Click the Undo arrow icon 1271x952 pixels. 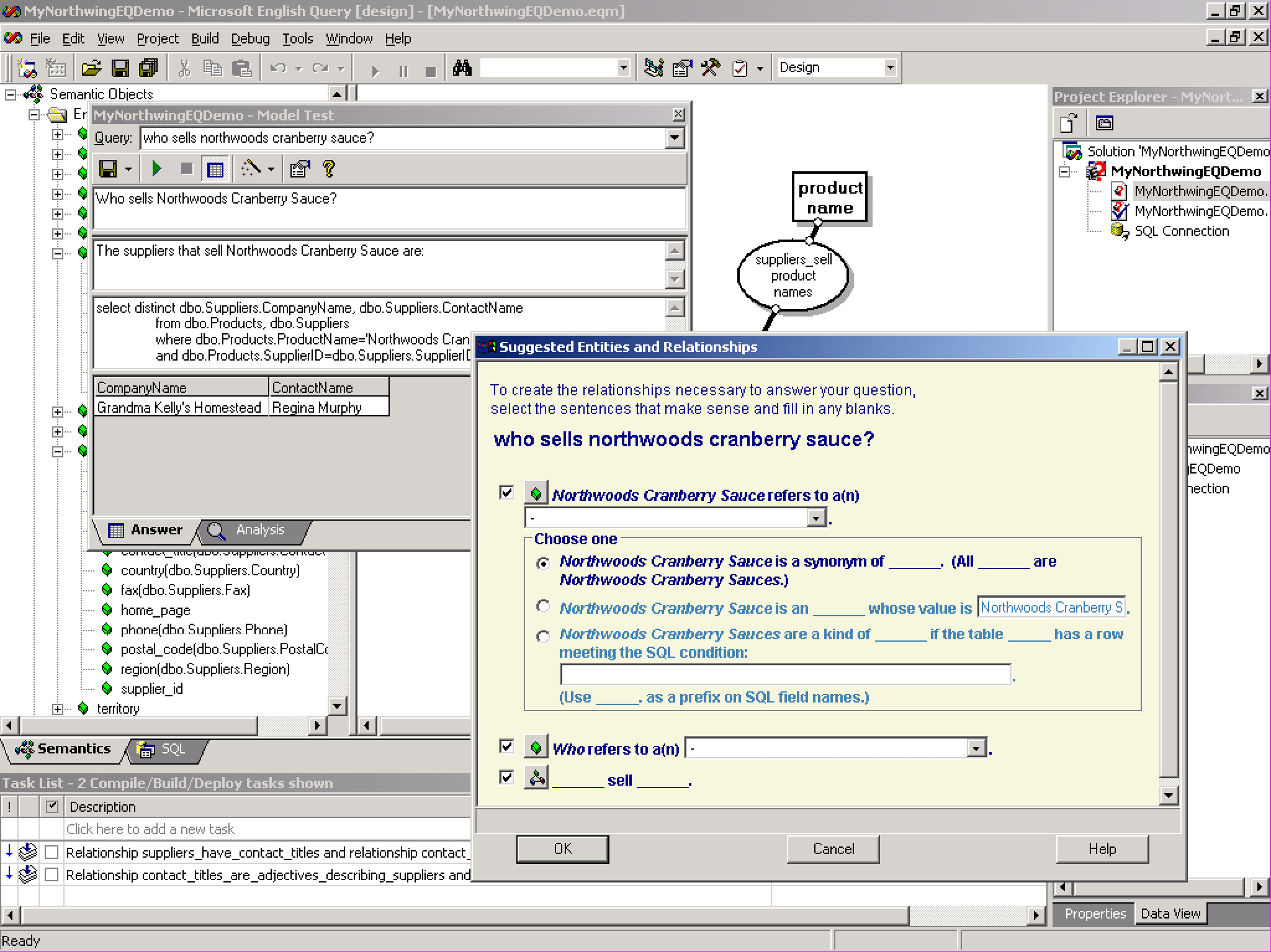(x=277, y=68)
